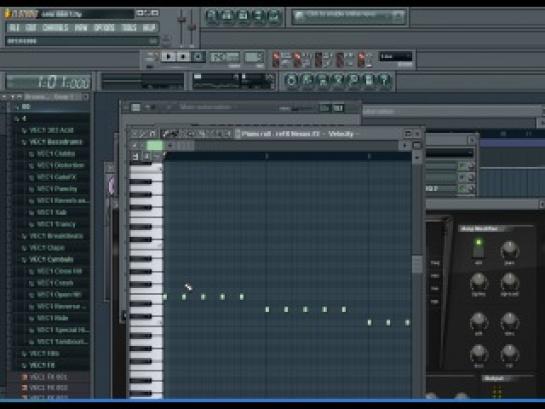
Task: Open the mixer with the fifth view icon
Action: coord(274,16)
